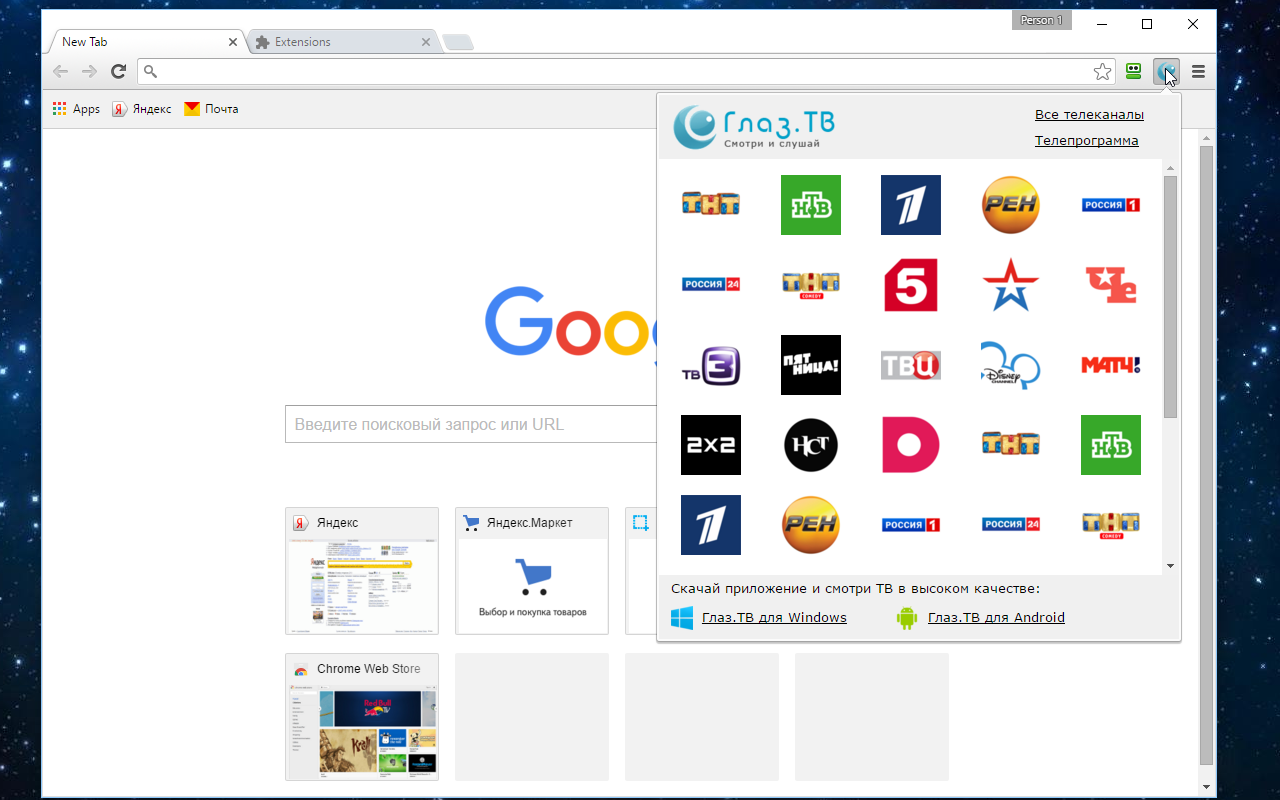This screenshot has height=800, width=1280.
Task: Bookmark this page with the star icon
Action: (1102, 72)
